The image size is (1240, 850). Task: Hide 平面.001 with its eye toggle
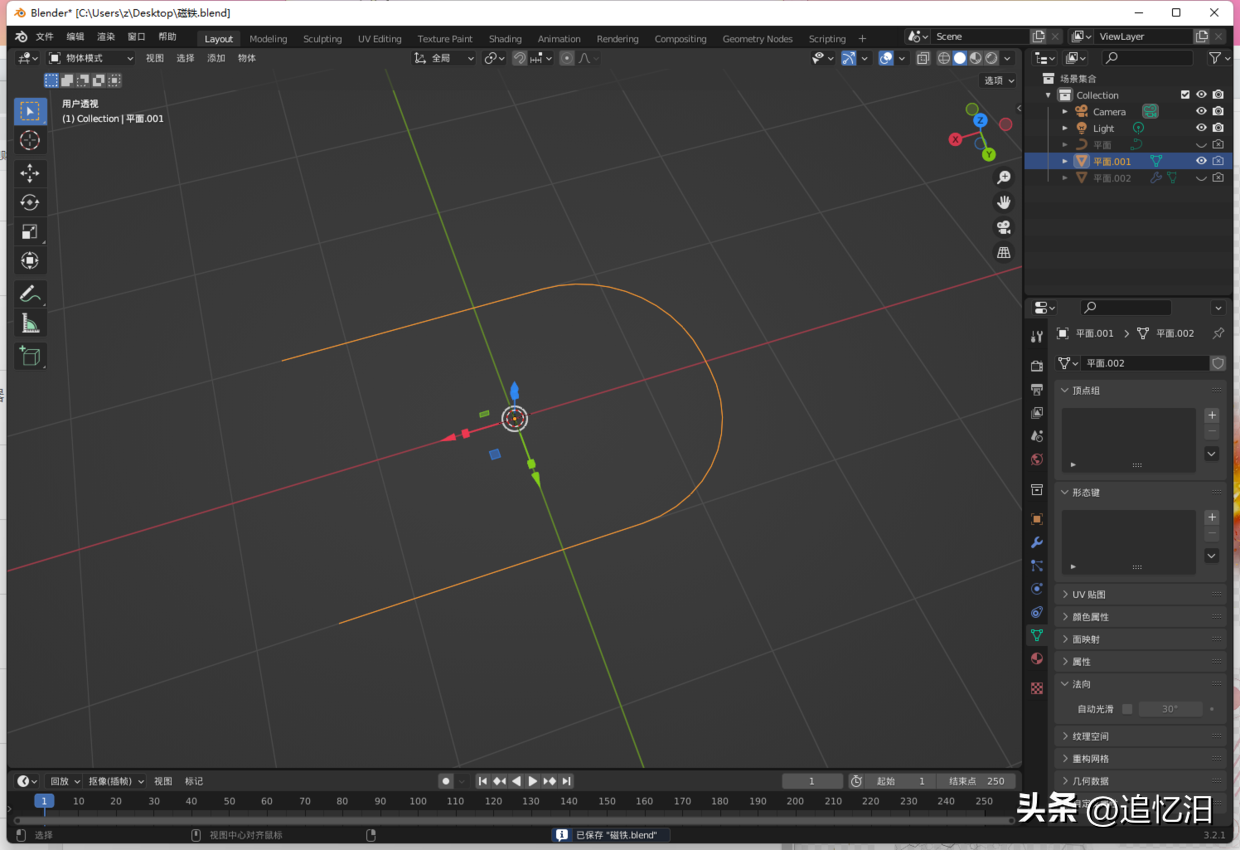click(1201, 160)
